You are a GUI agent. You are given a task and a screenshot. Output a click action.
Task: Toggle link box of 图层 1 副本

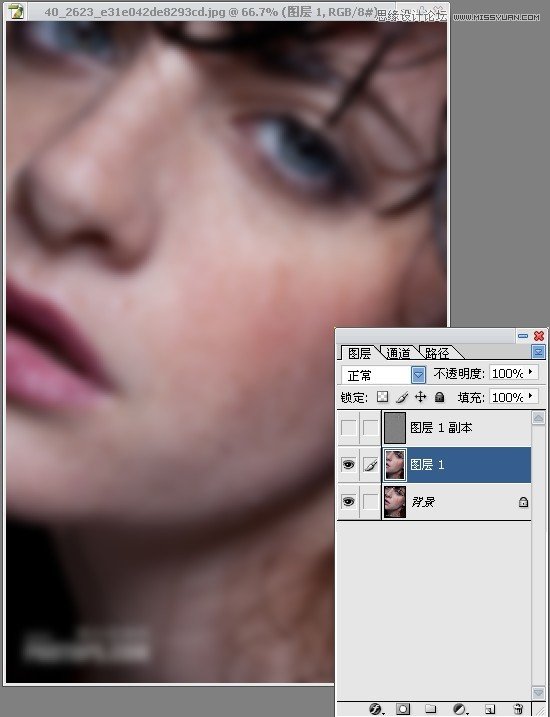click(371, 428)
